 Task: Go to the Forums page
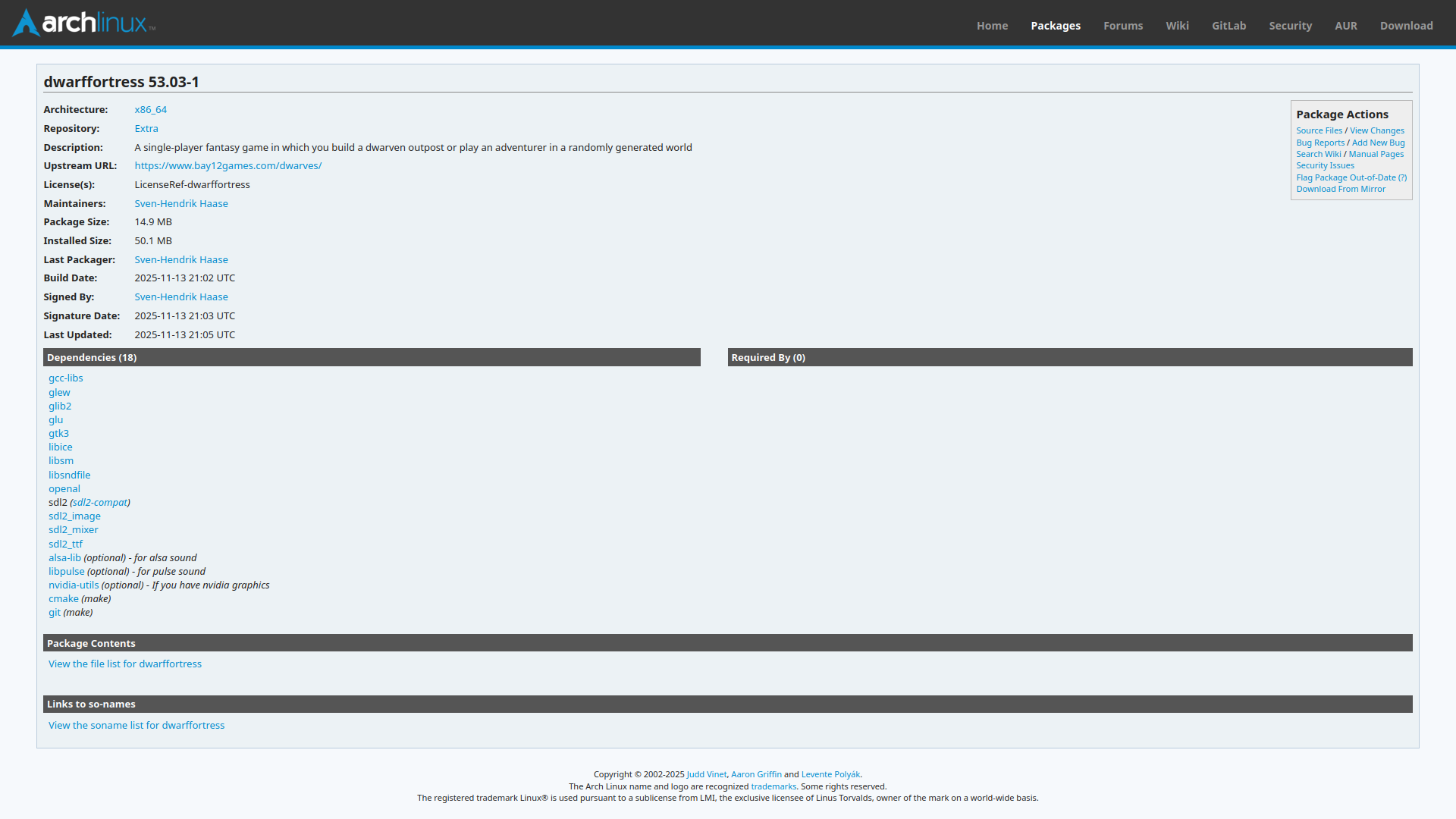pyautogui.click(x=1122, y=26)
